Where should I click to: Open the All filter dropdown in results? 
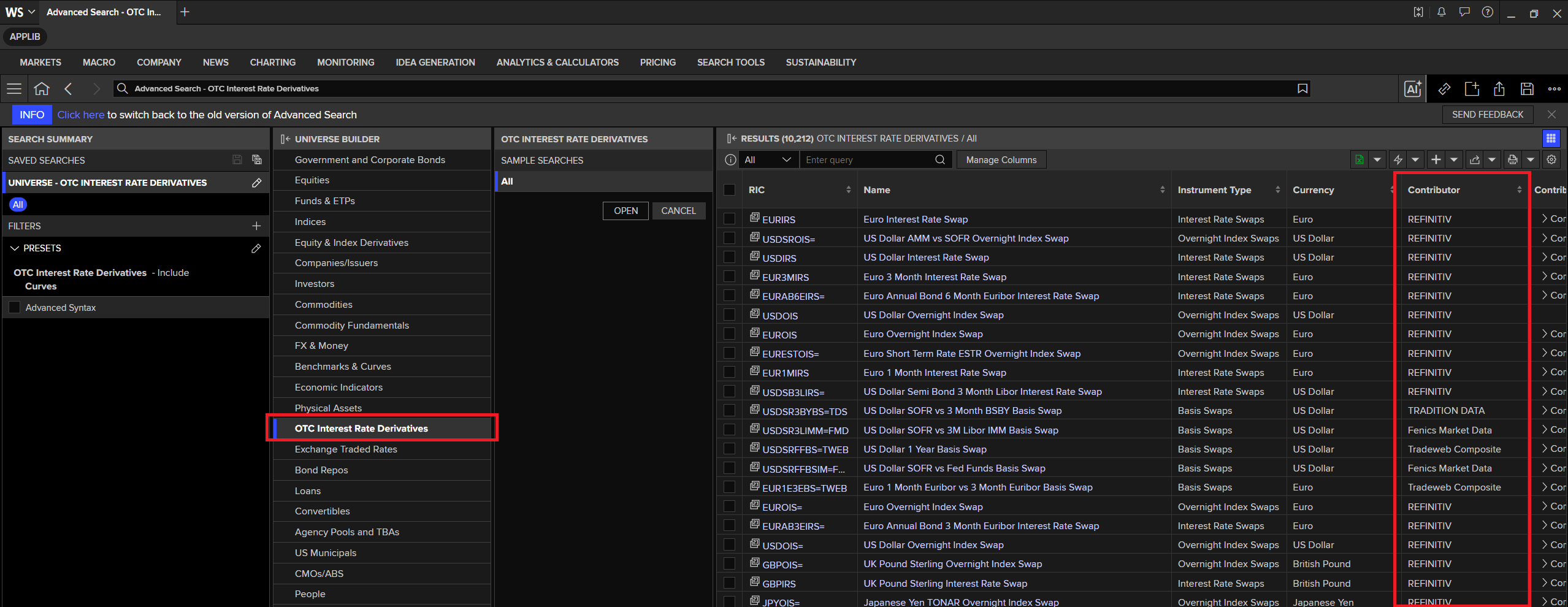(768, 160)
